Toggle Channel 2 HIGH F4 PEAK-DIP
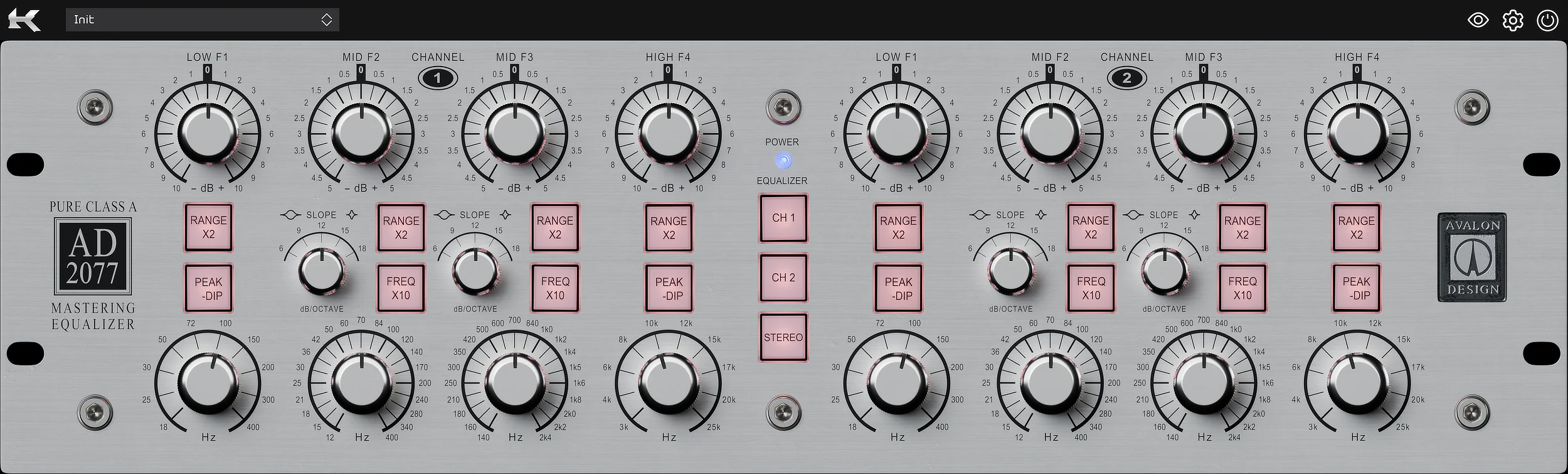1568x474 pixels. (1356, 288)
